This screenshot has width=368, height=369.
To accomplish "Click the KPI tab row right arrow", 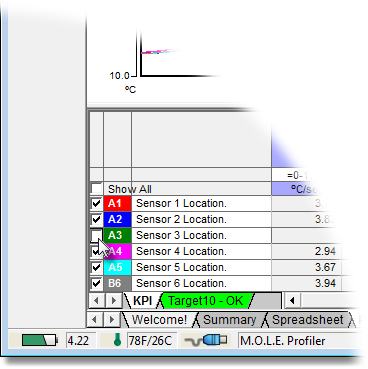I will [113, 301].
